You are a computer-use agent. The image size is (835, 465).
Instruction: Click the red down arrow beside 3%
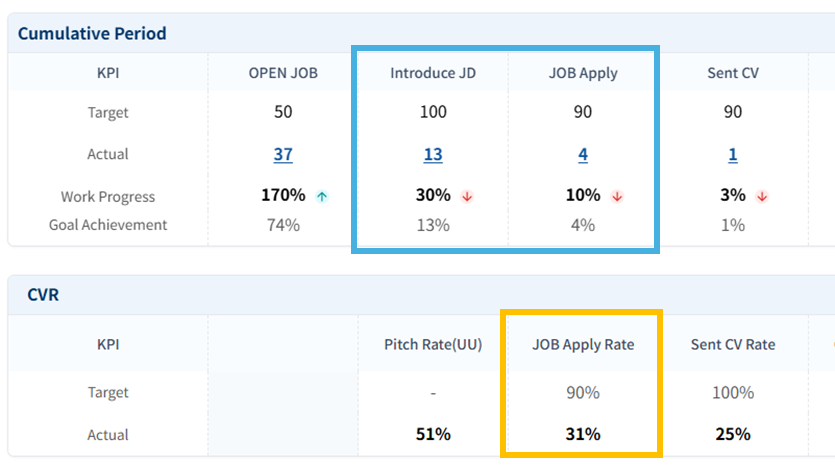point(762,197)
